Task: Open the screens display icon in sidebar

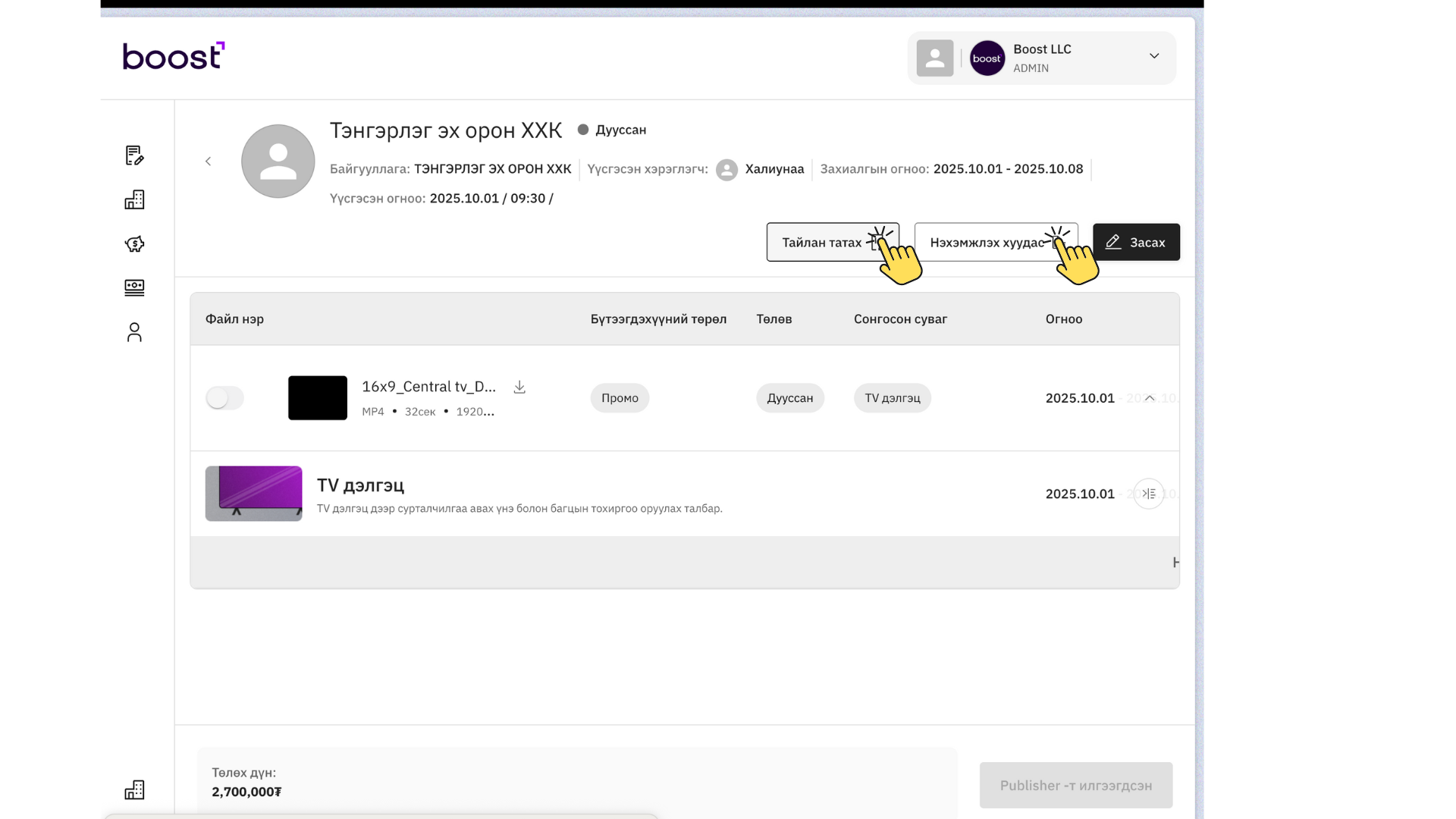Action: click(134, 287)
